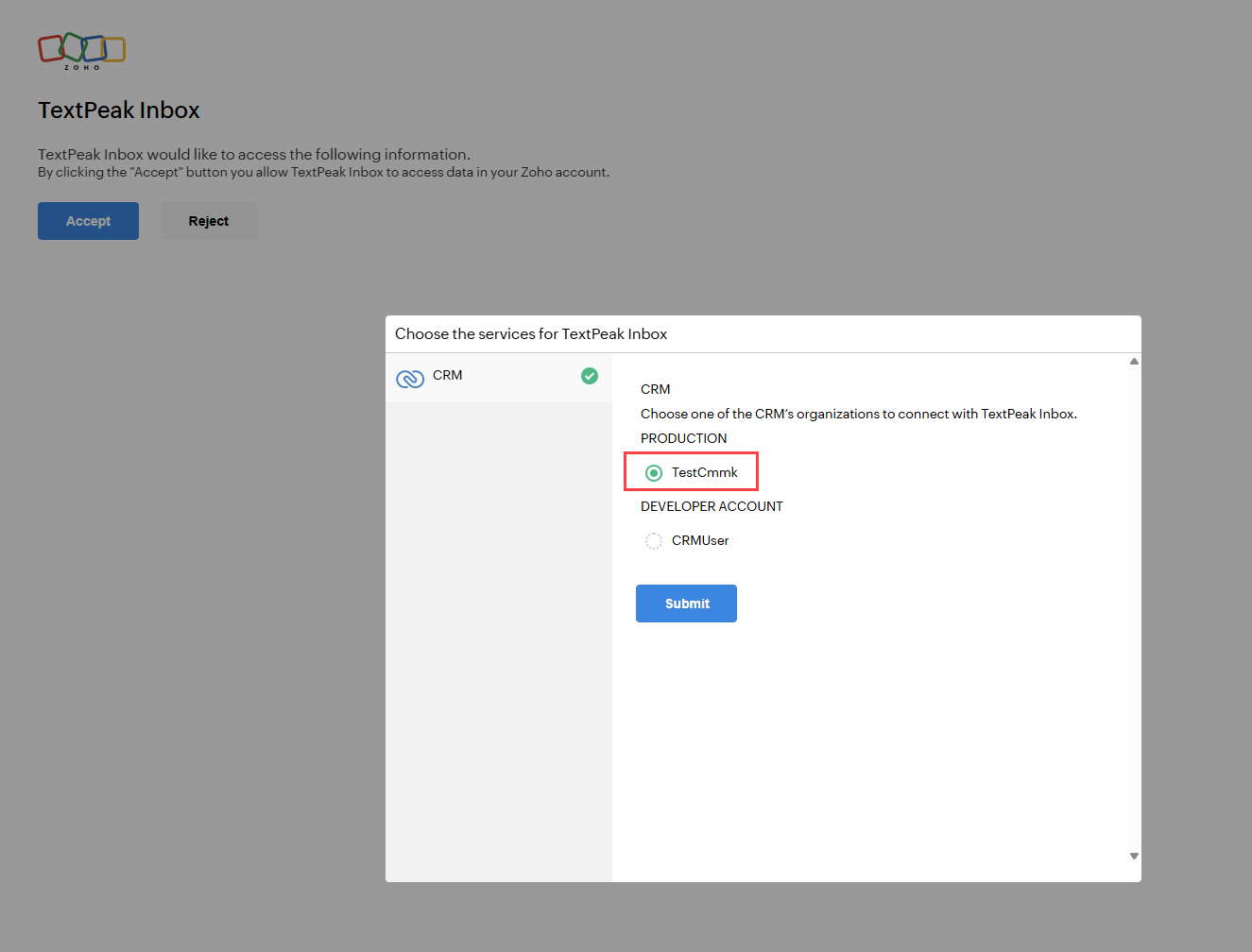Click the DEVELOPER ACCOUNT section label
The width and height of the screenshot is (1252, 952).
click(x=712, y=506)
